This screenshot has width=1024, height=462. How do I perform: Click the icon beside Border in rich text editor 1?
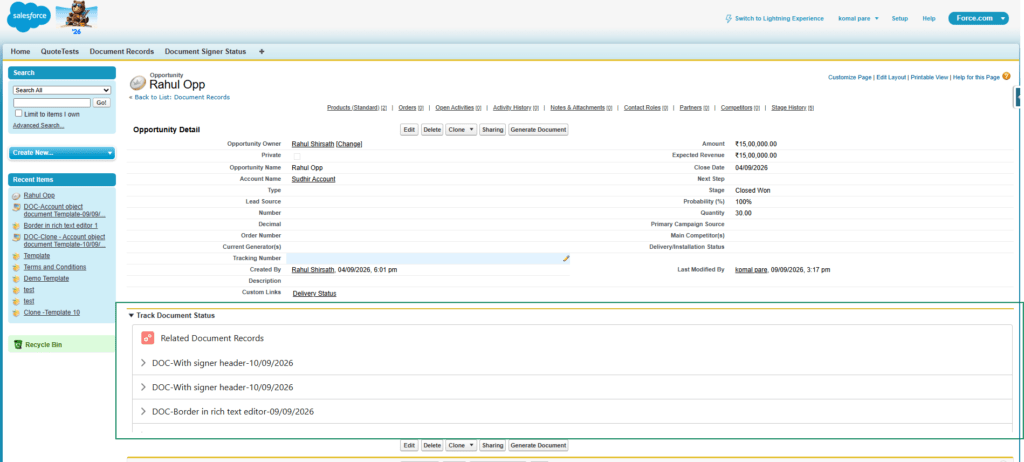(x=16, y=225)
